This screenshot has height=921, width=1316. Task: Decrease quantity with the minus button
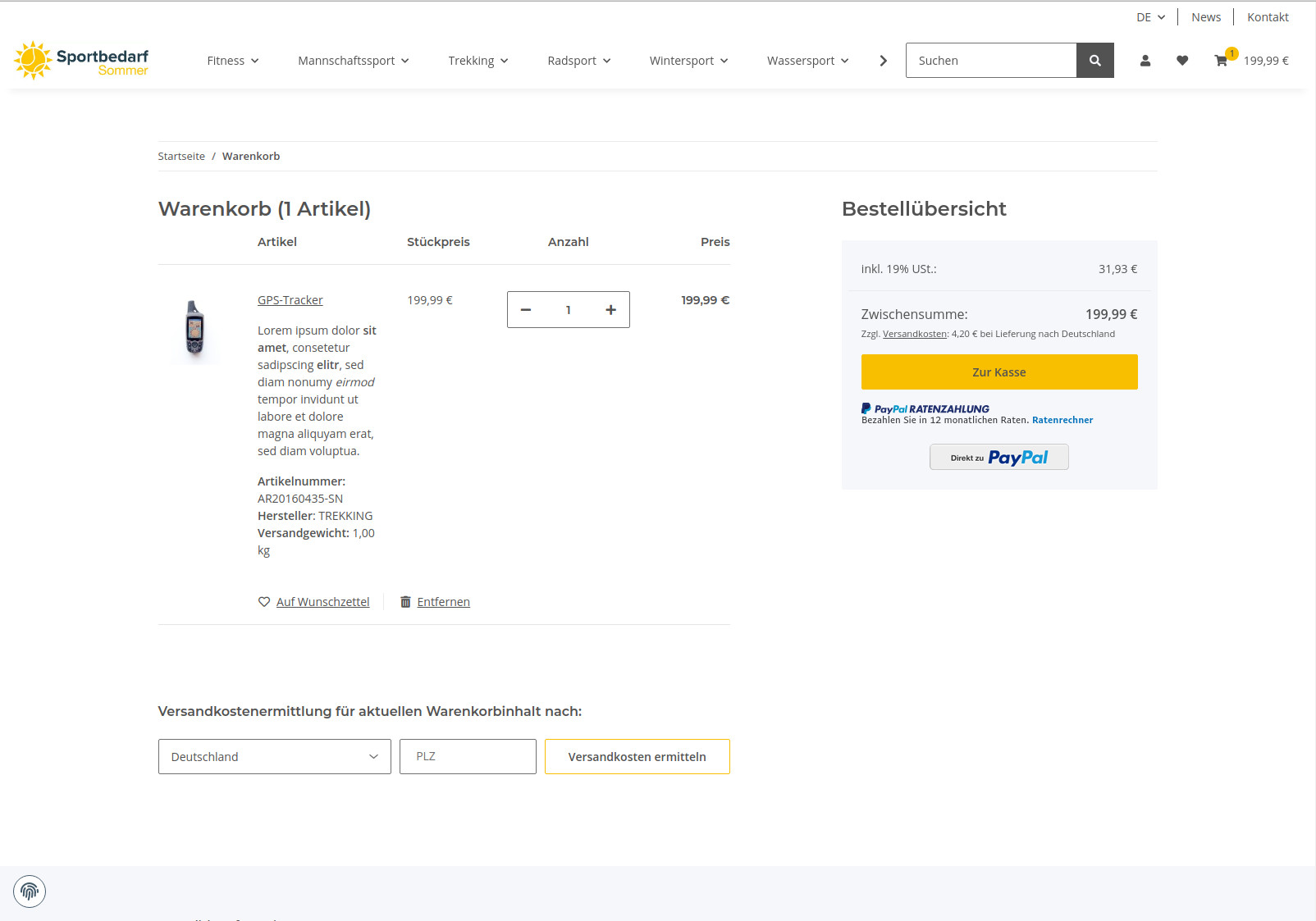coord(526,310)
